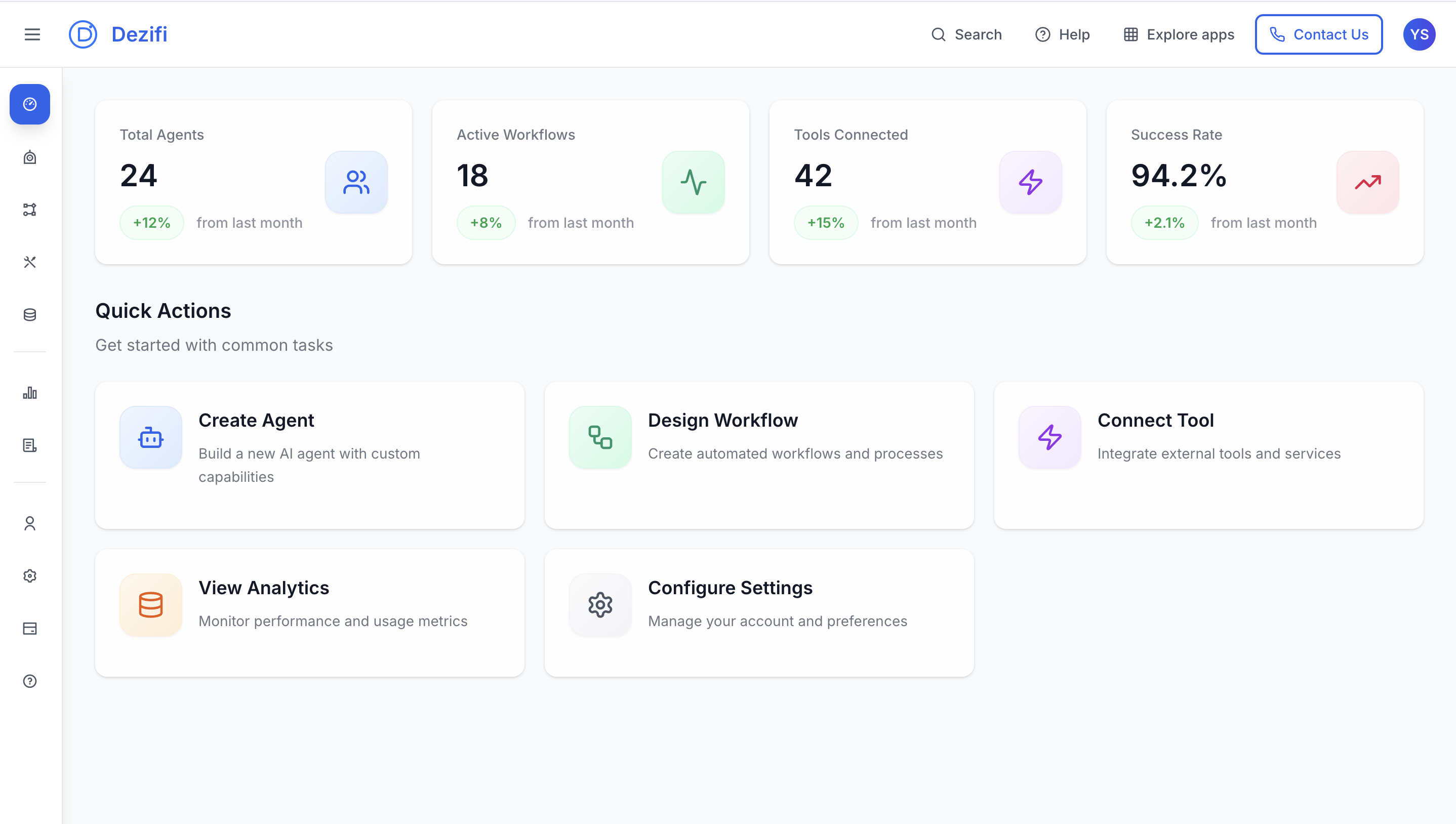Screen dimensions: 1456x824
Task: Open the Design Workflow quick action
Action: pos(759,455)
